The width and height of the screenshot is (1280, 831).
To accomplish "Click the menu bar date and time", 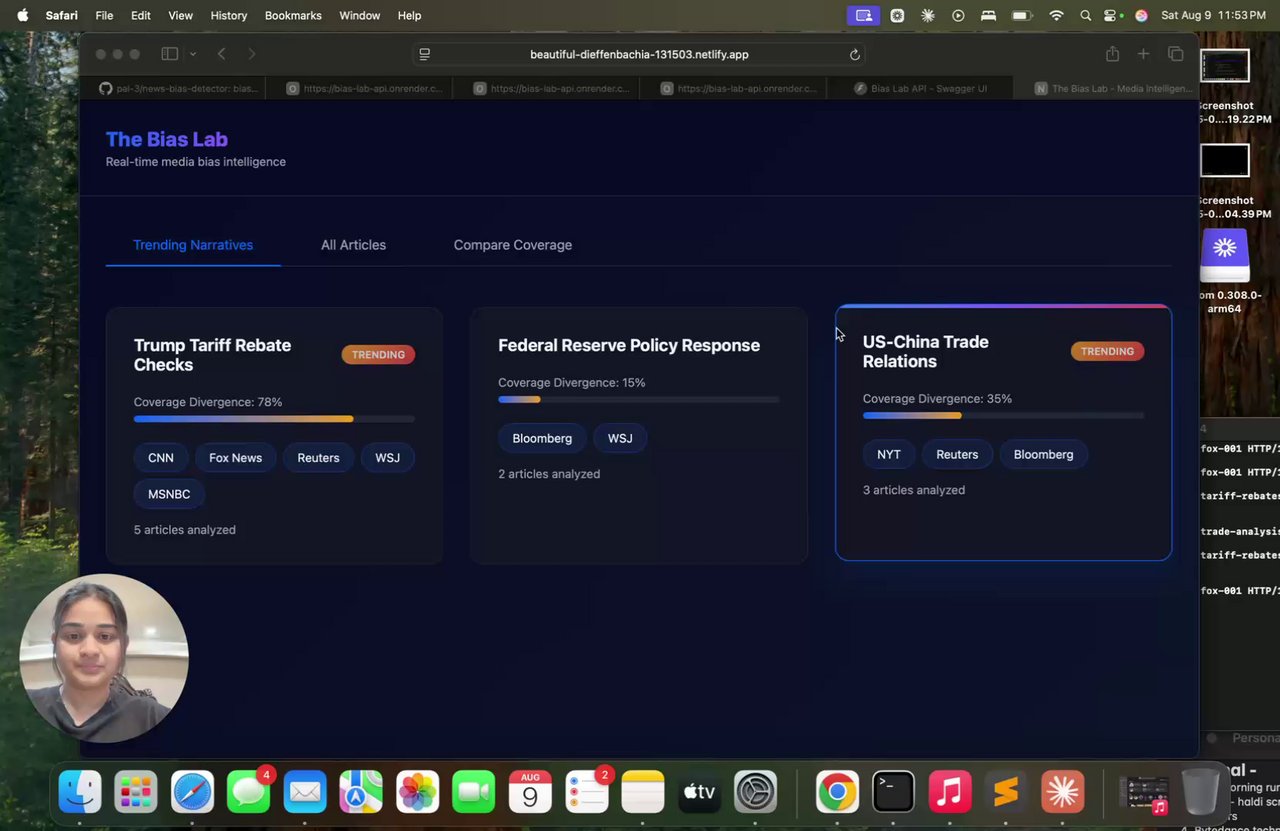I will [1215, 15].
